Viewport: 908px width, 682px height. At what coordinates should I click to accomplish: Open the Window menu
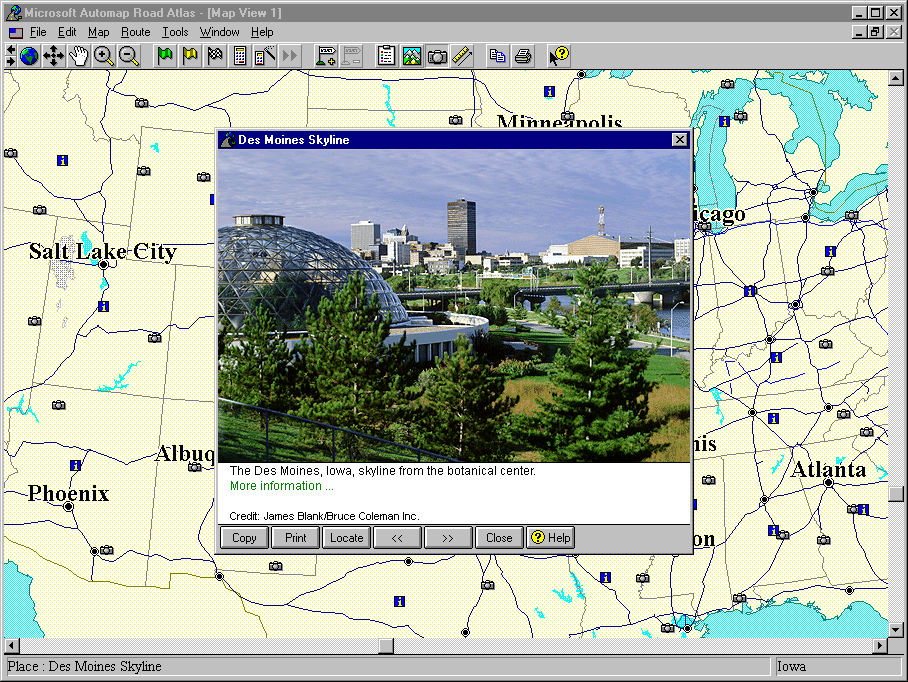tap(219, 32)
